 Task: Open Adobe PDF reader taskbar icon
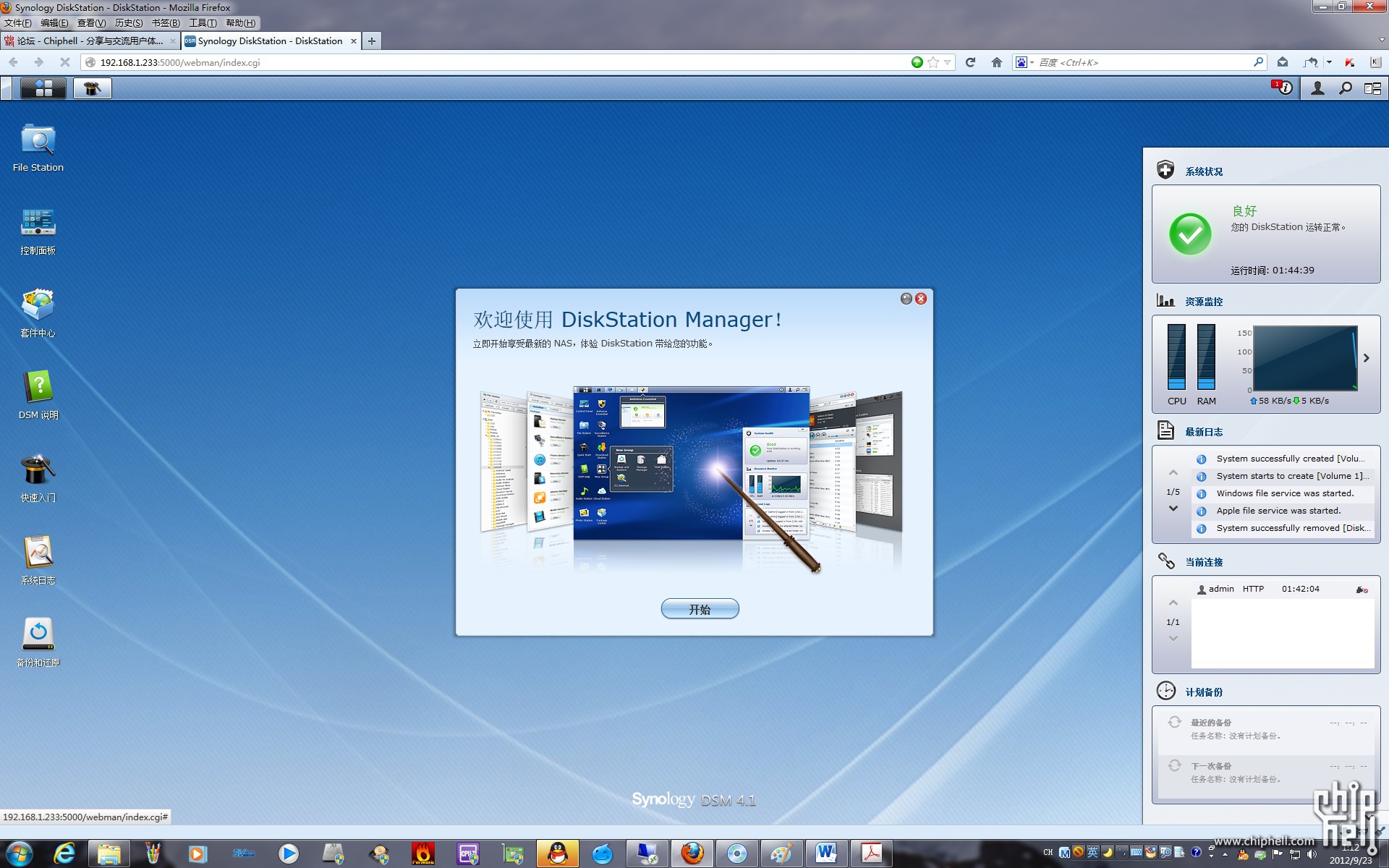tap(871, 854)
